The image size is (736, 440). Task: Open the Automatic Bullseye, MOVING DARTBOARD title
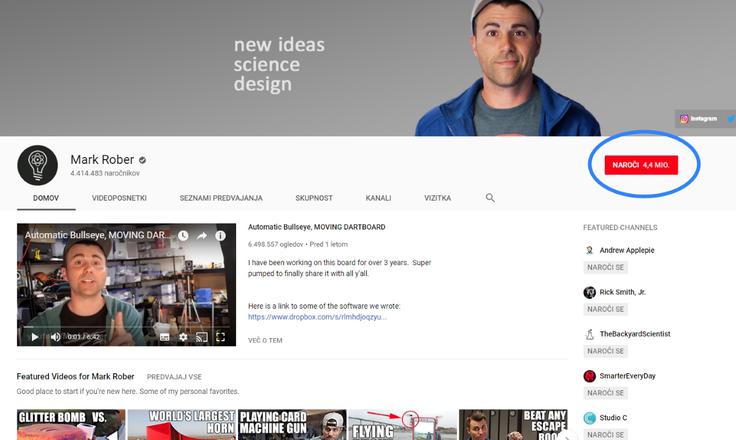point(317,227)
